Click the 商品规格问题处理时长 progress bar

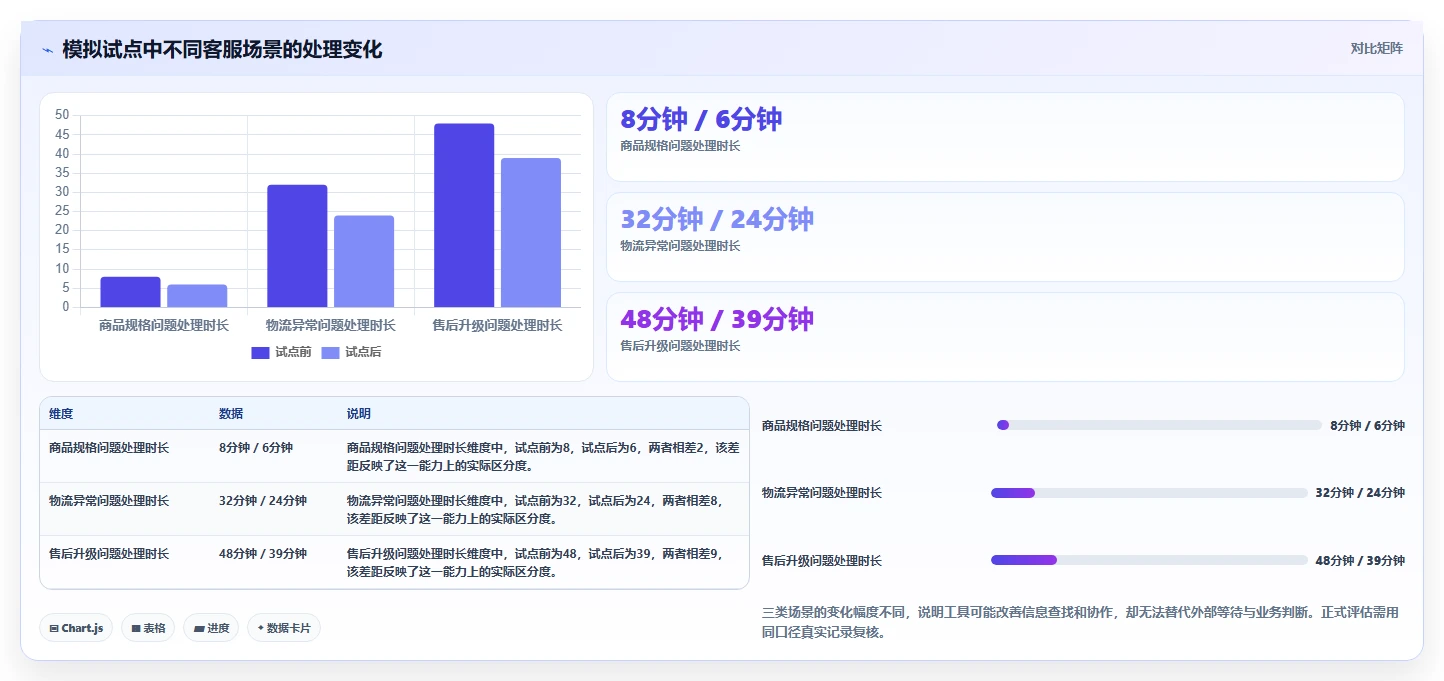click(1159, 425)
